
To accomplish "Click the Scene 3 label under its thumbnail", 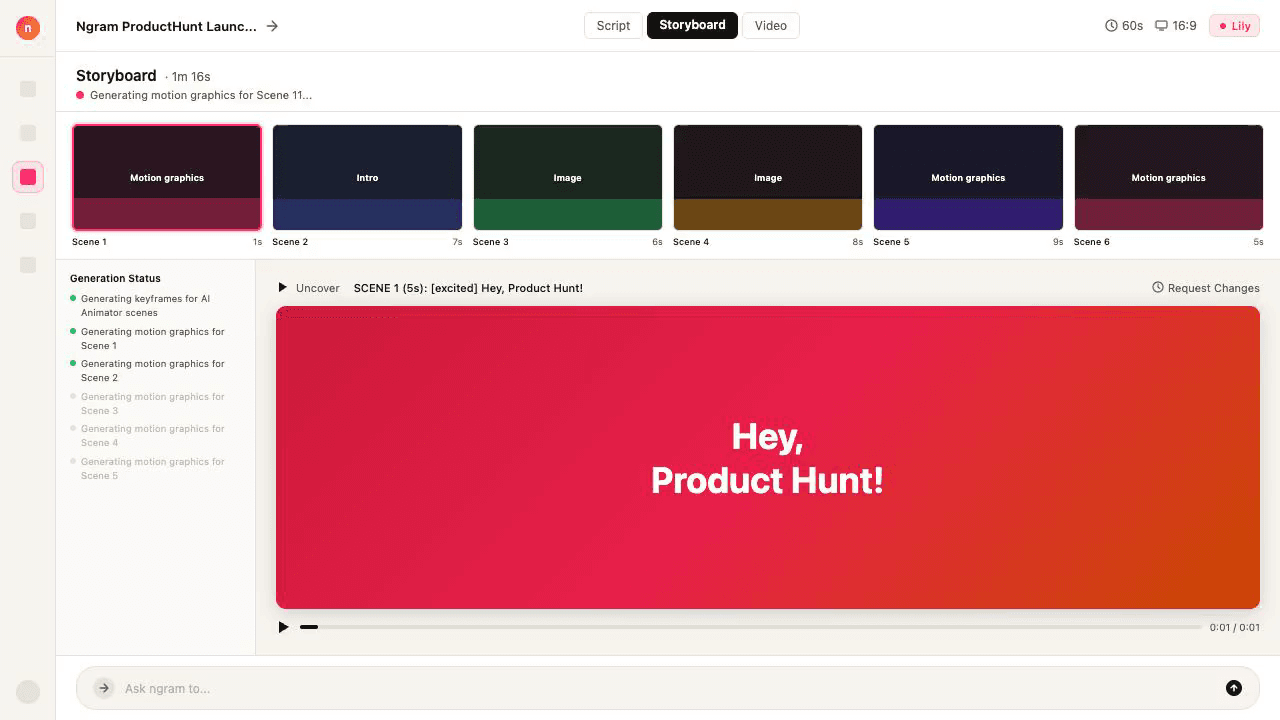I will (x=491, y=242).
